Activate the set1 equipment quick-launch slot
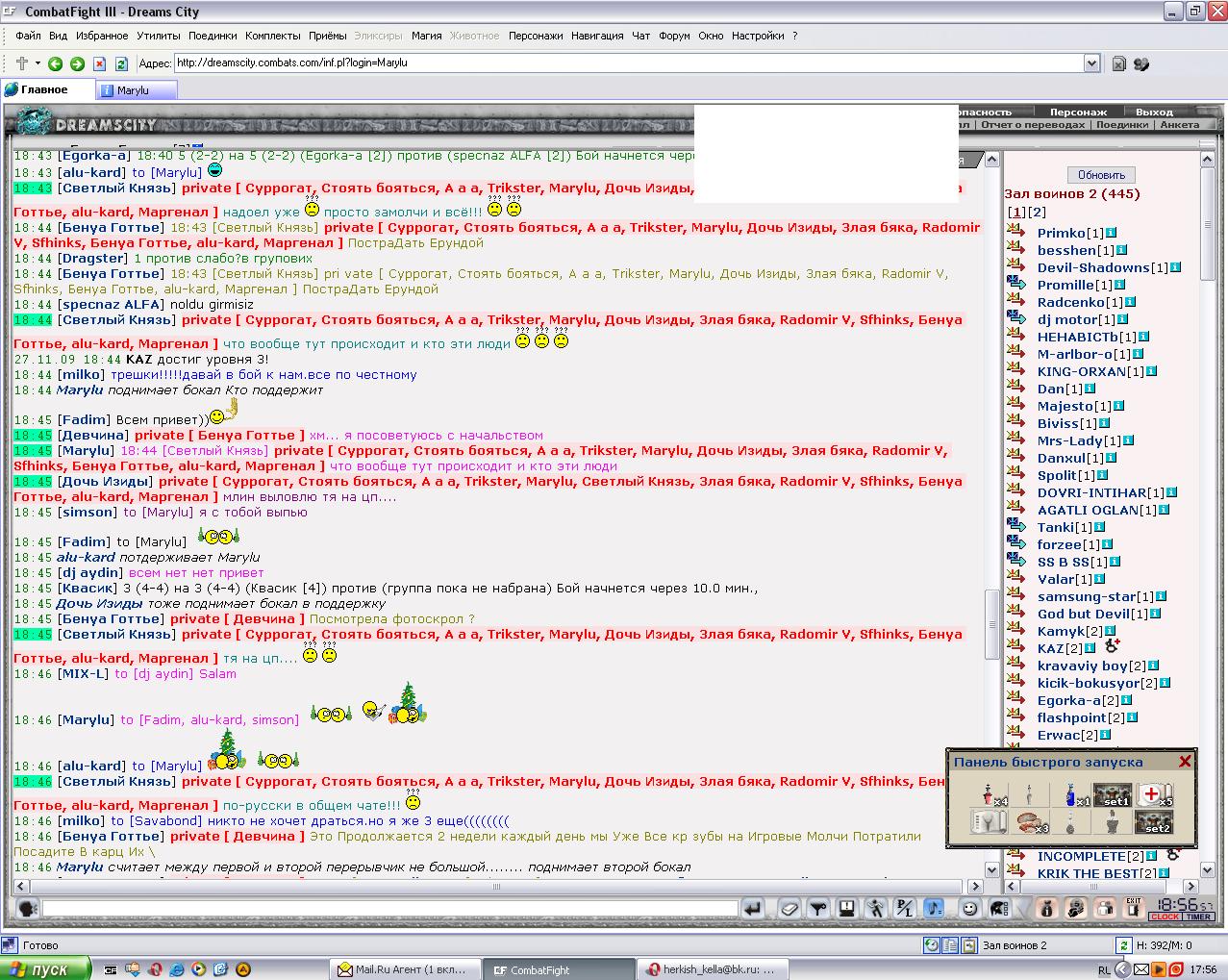Image resolution: width=1228 pixels, height=980 pixels. [x=1113, y=795]
